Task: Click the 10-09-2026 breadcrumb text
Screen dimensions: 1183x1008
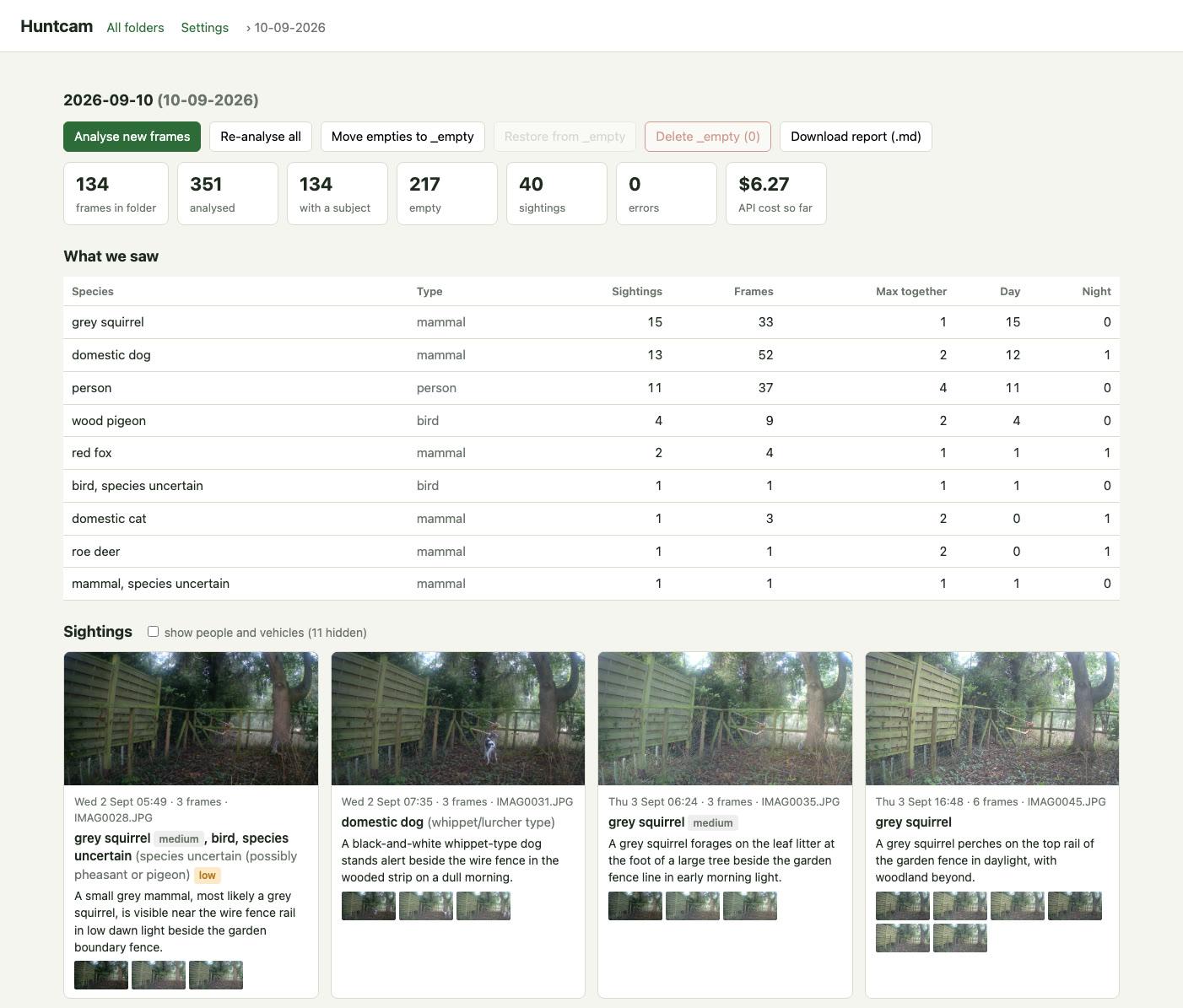Action: coord(289,27)
